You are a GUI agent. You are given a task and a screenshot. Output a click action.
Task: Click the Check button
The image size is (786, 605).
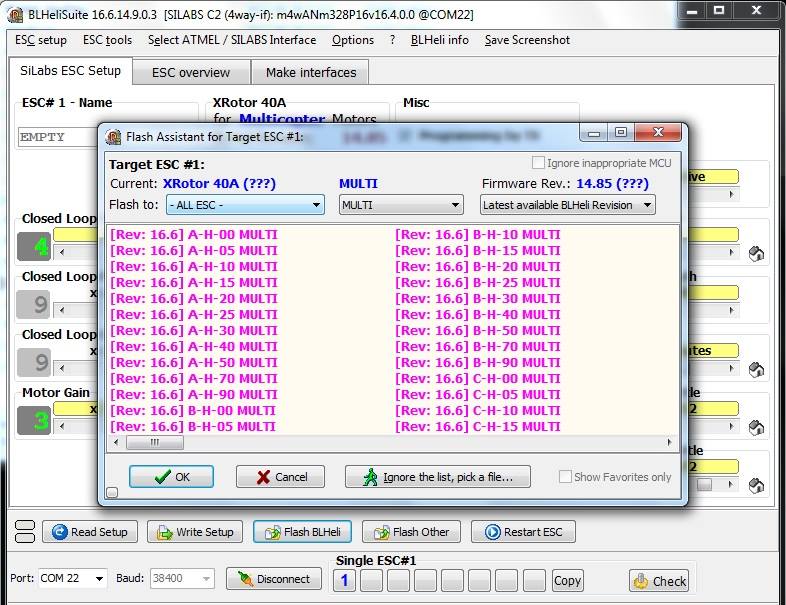pos(659,581)
